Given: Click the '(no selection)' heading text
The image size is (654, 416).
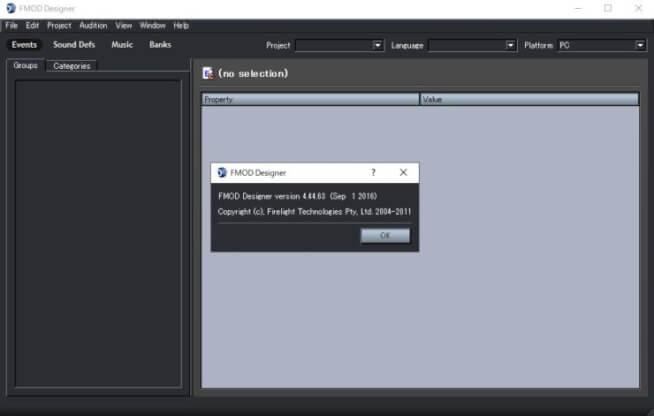Looking at the screenshot, I should (x=253, y=73).
